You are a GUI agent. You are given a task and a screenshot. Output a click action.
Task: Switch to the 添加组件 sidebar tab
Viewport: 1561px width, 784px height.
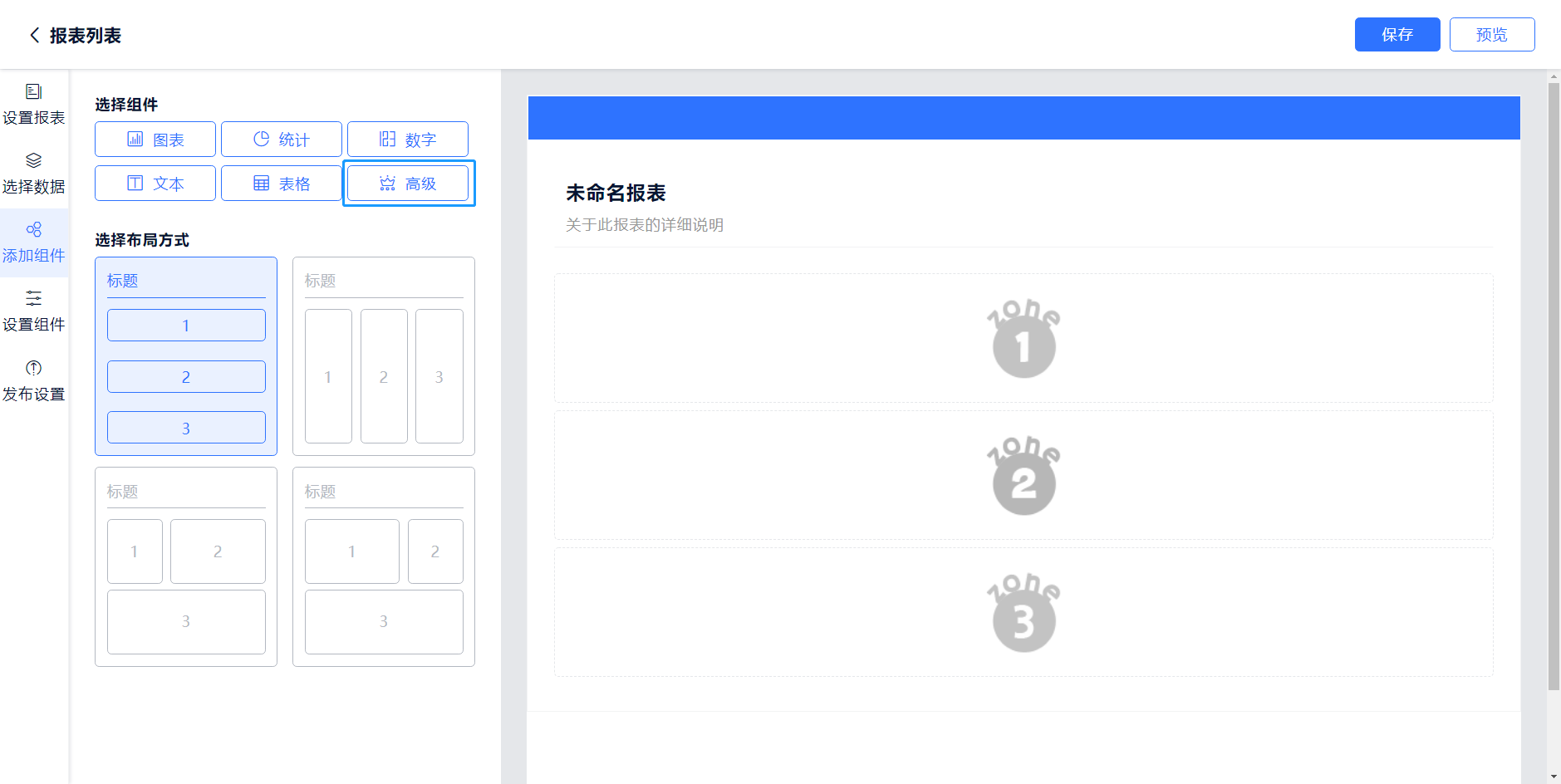pos(34,242)
